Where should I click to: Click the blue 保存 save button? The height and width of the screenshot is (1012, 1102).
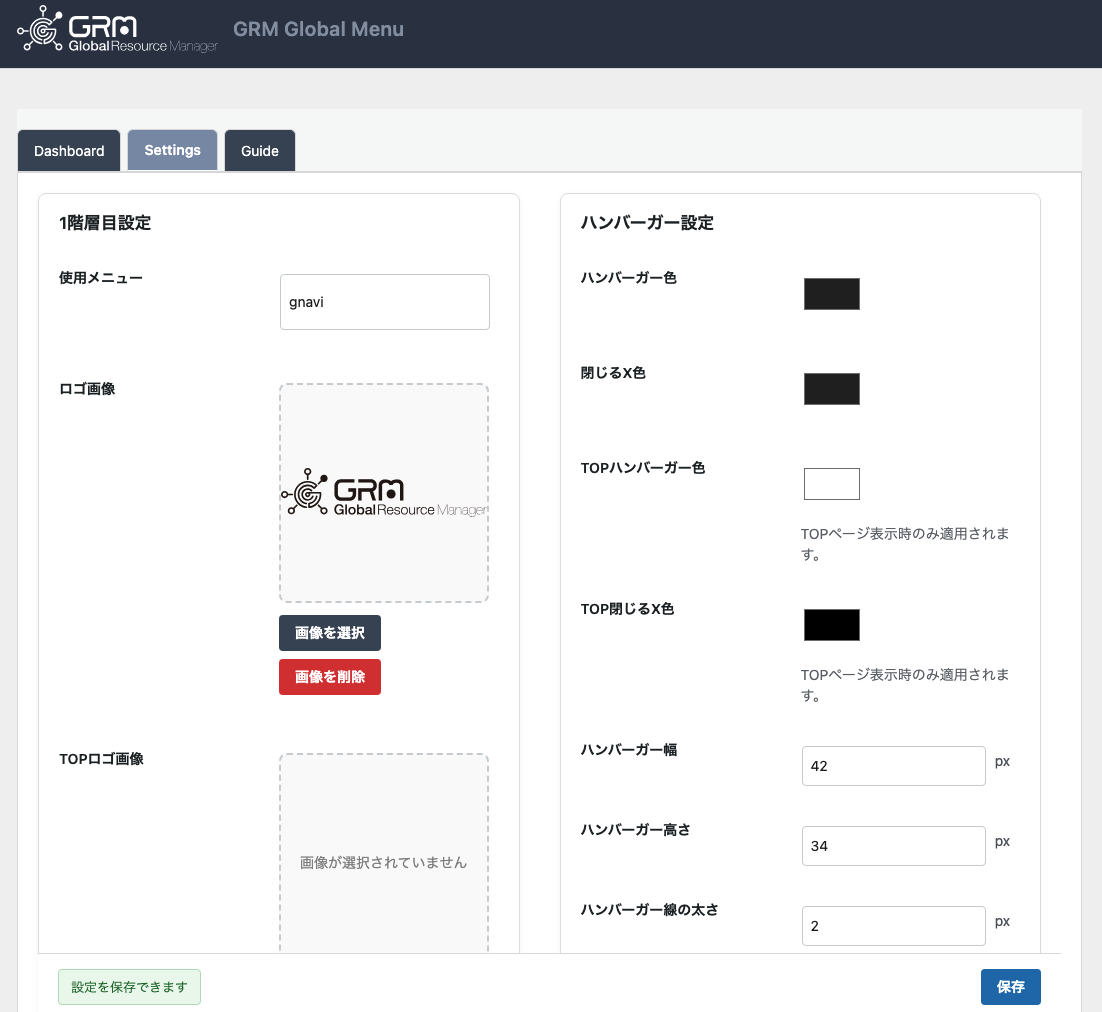click(1011, 987)
